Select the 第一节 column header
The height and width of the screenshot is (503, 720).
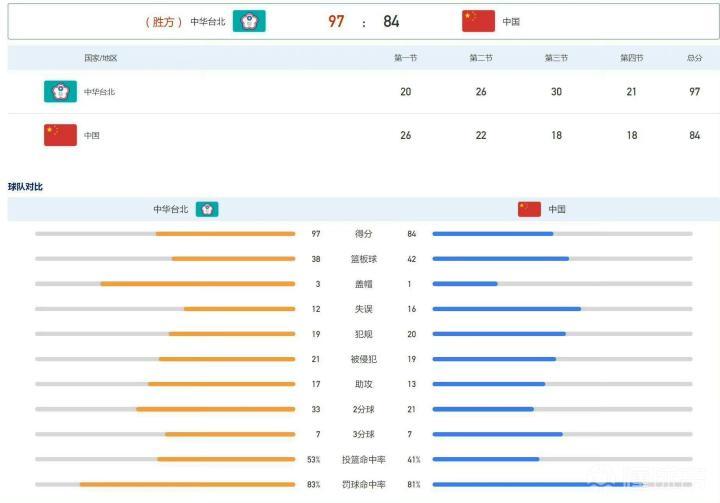[405, 58]
